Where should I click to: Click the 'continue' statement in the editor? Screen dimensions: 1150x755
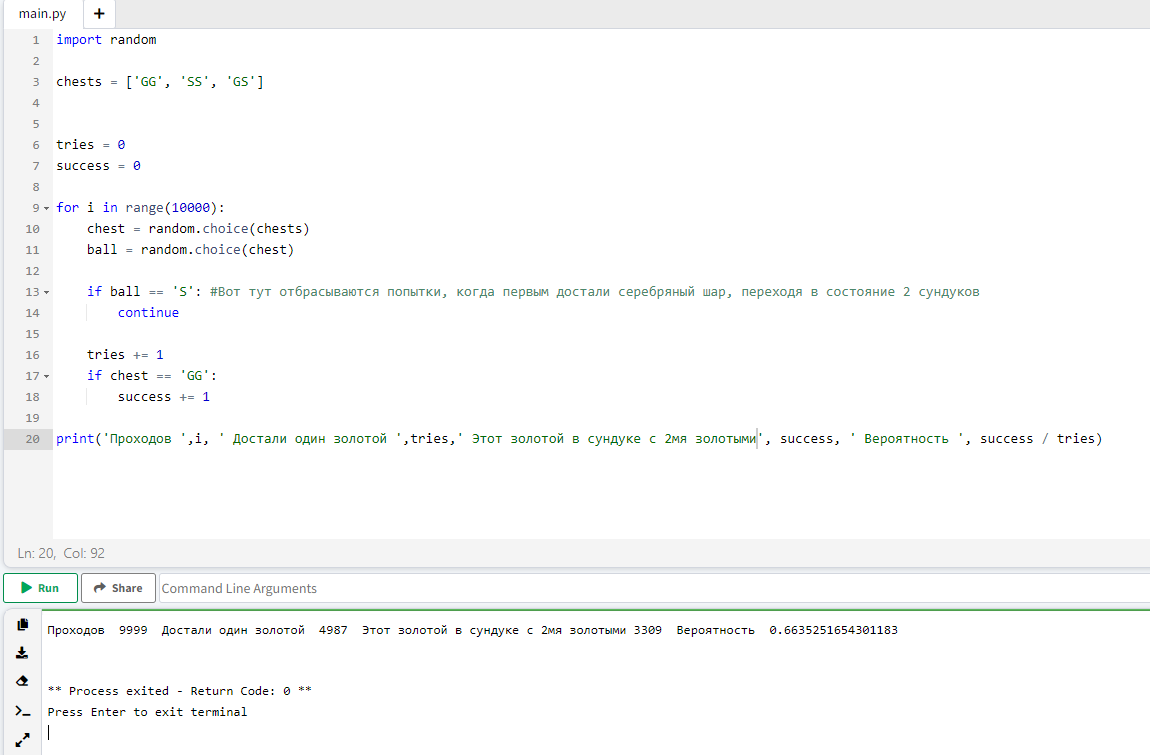(148, 313)
